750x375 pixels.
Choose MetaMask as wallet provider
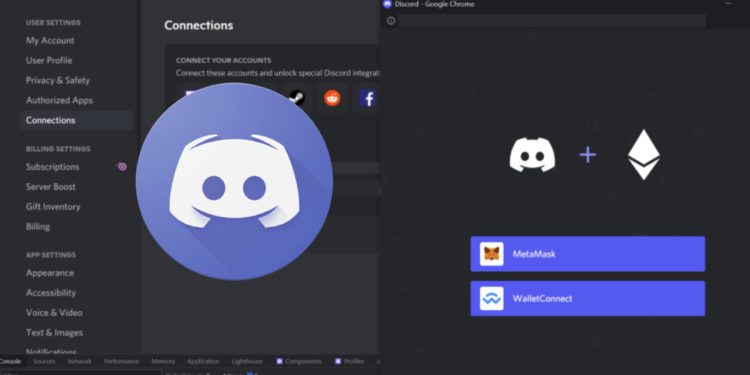pos(587,254)
